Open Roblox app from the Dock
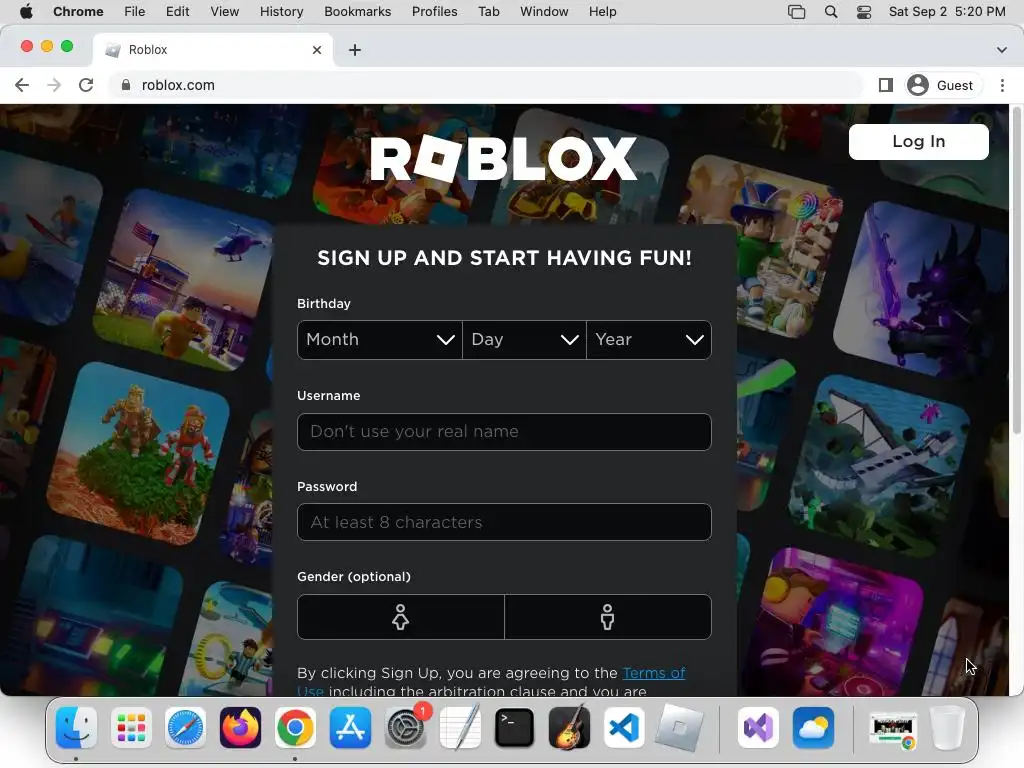 [679, 728]
